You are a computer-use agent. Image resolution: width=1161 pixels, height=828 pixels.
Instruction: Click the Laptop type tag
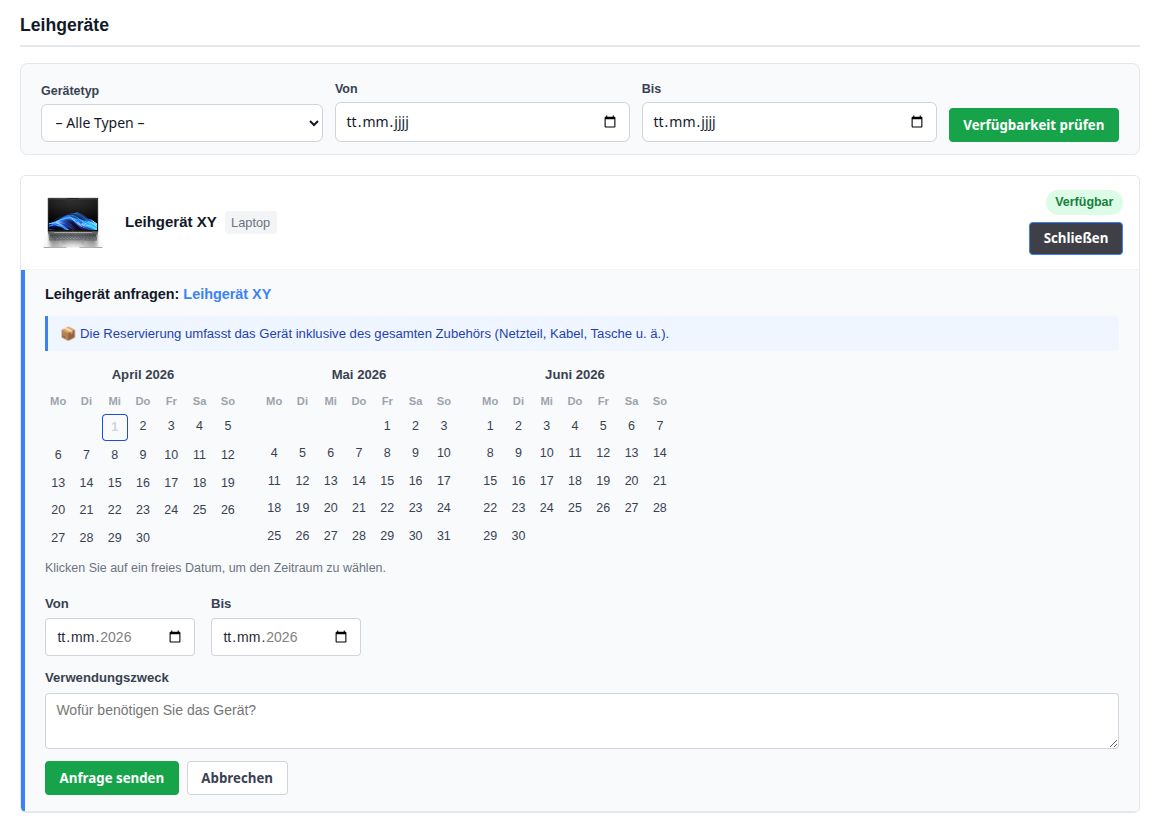coord(250,222)
